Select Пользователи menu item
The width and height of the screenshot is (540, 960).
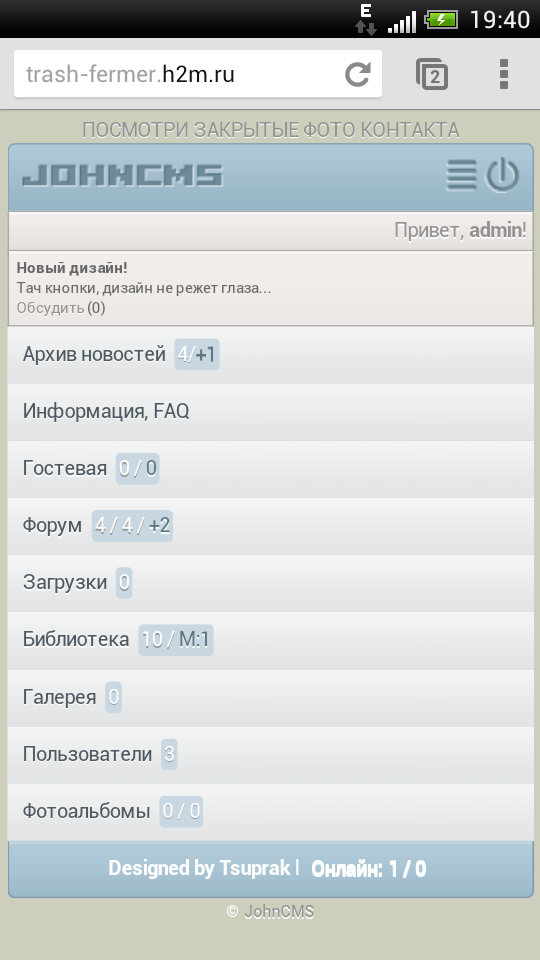(x=271, y=755)
